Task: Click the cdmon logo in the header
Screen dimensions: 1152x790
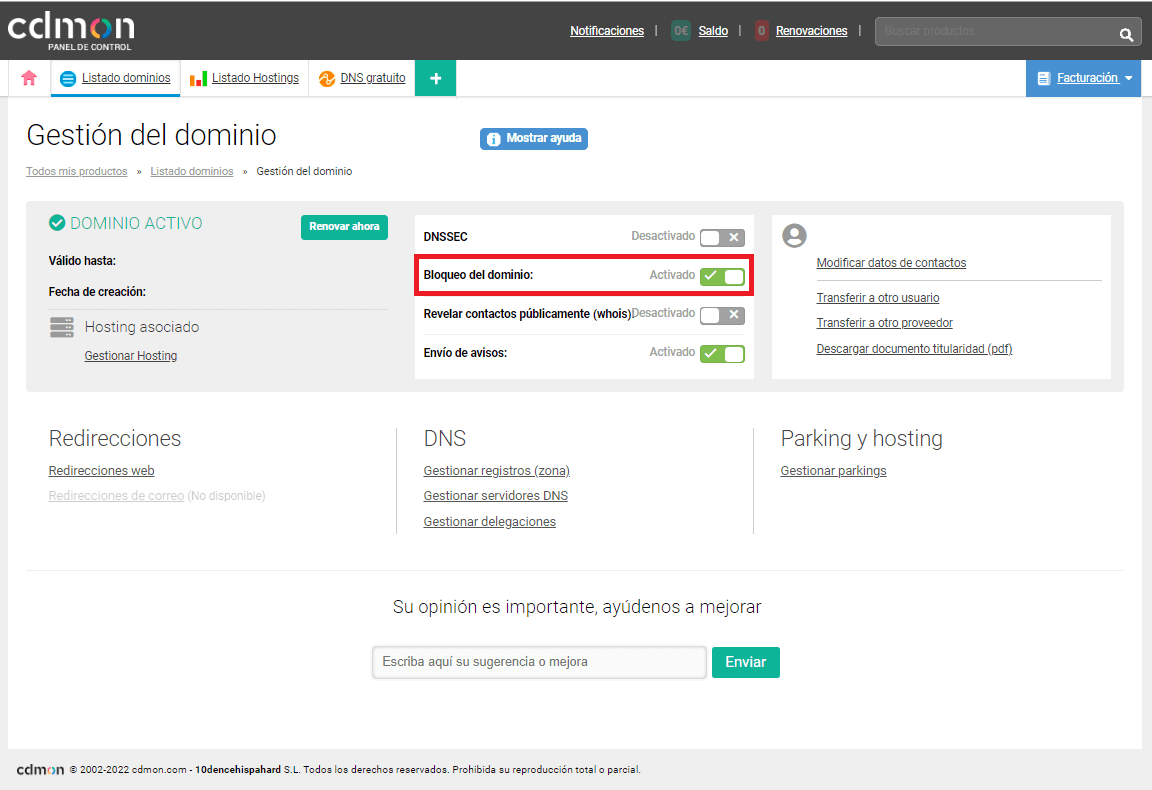Action: (71, 31)
